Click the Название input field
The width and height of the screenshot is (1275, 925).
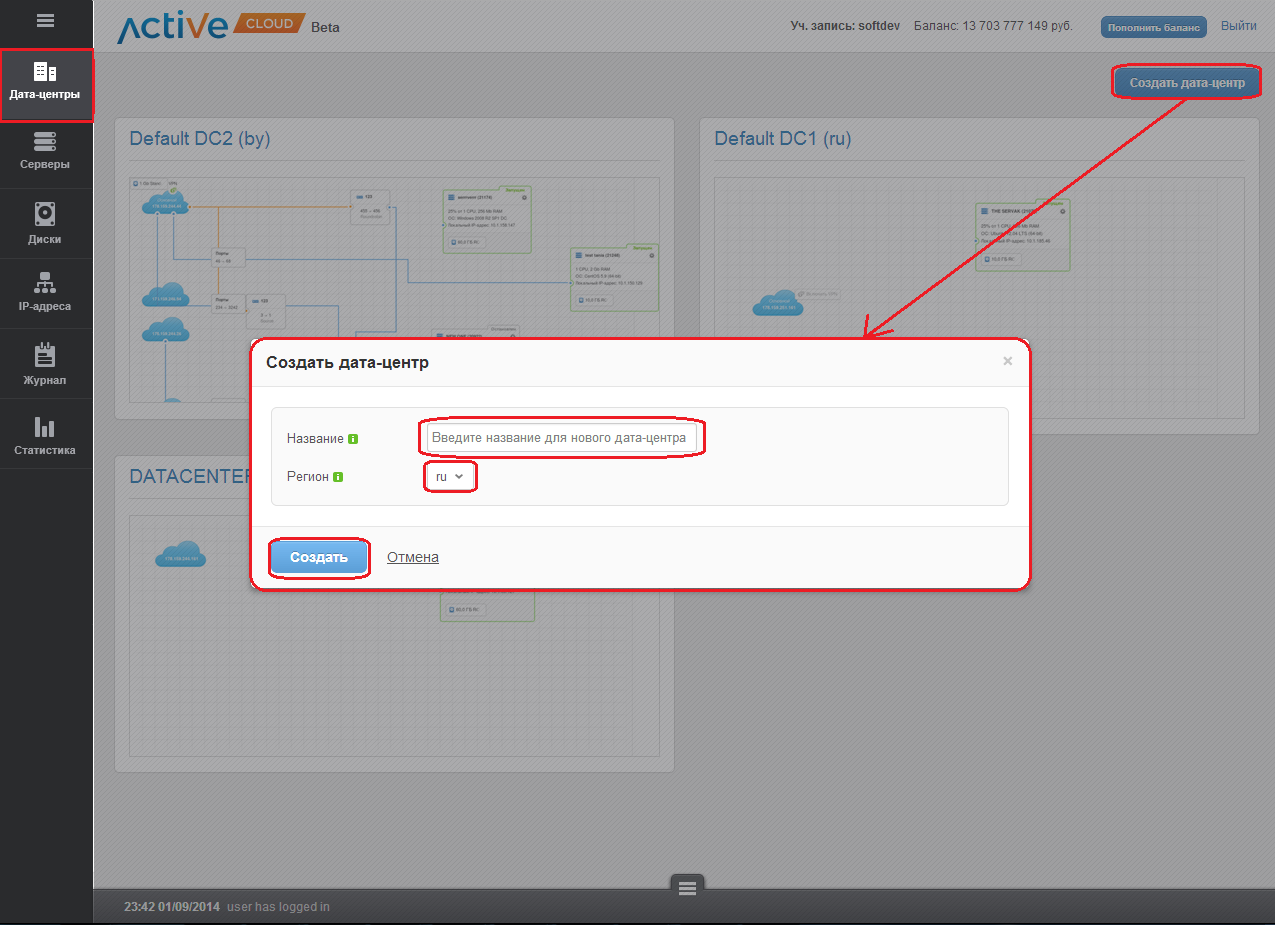tap(561, 438)
